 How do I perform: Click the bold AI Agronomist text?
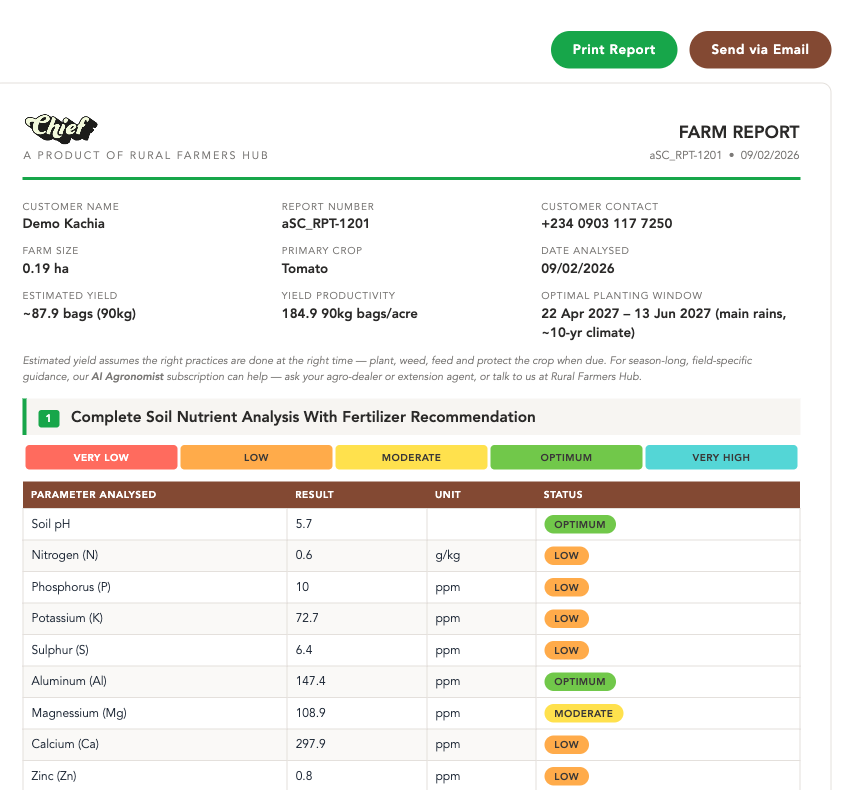pyautogui.click(x=127, y=377)
